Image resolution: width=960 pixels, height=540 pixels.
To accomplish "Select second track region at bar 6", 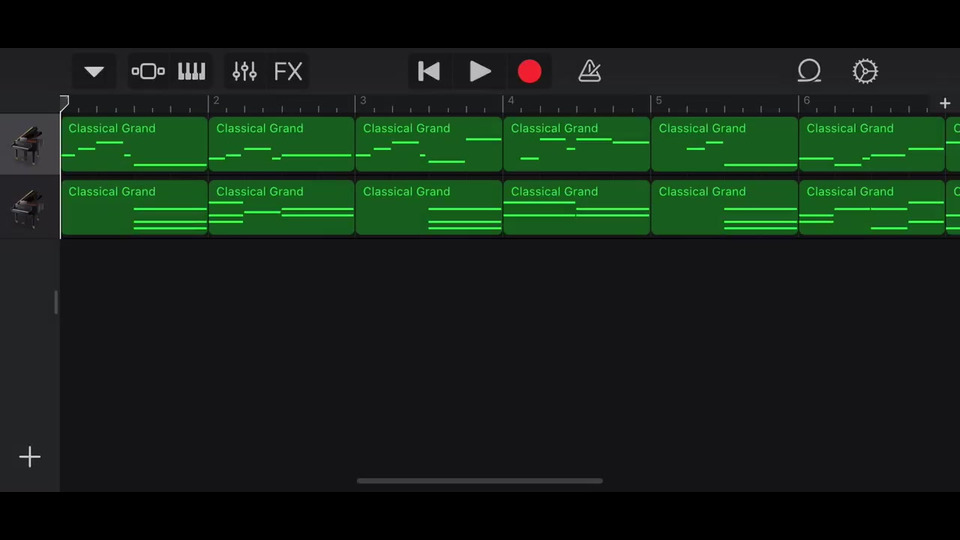I will (872, 208).
